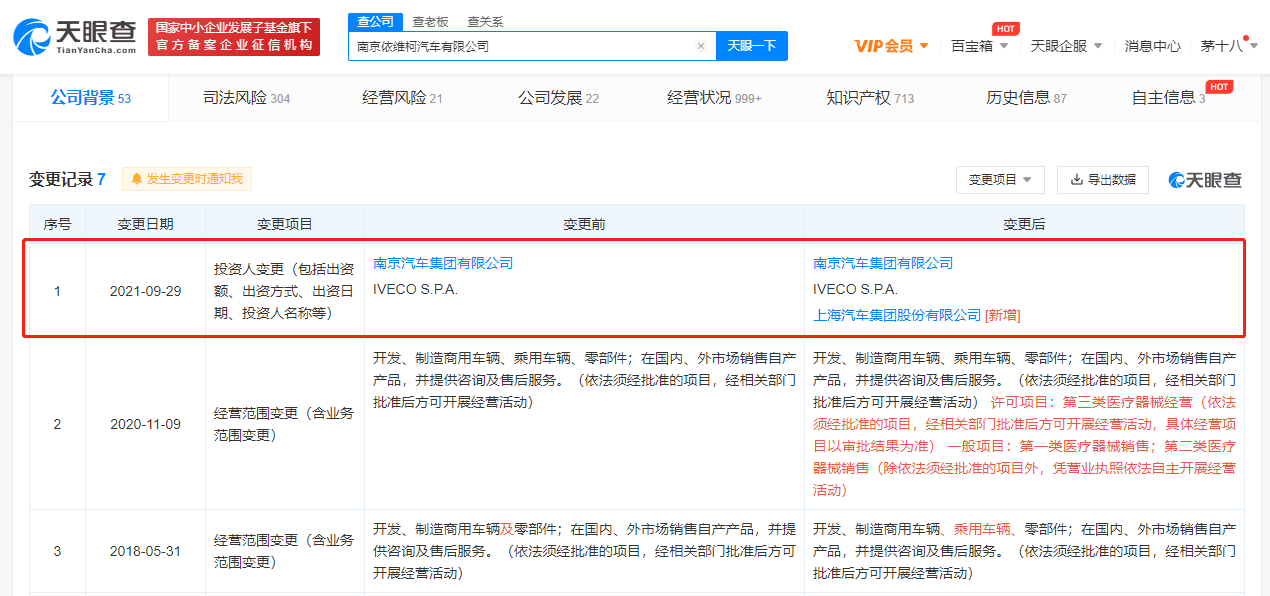Open the 变更项目 filter dropdown
The height and width of the screenshot is (596, 1270).
tap(1000, 180)
